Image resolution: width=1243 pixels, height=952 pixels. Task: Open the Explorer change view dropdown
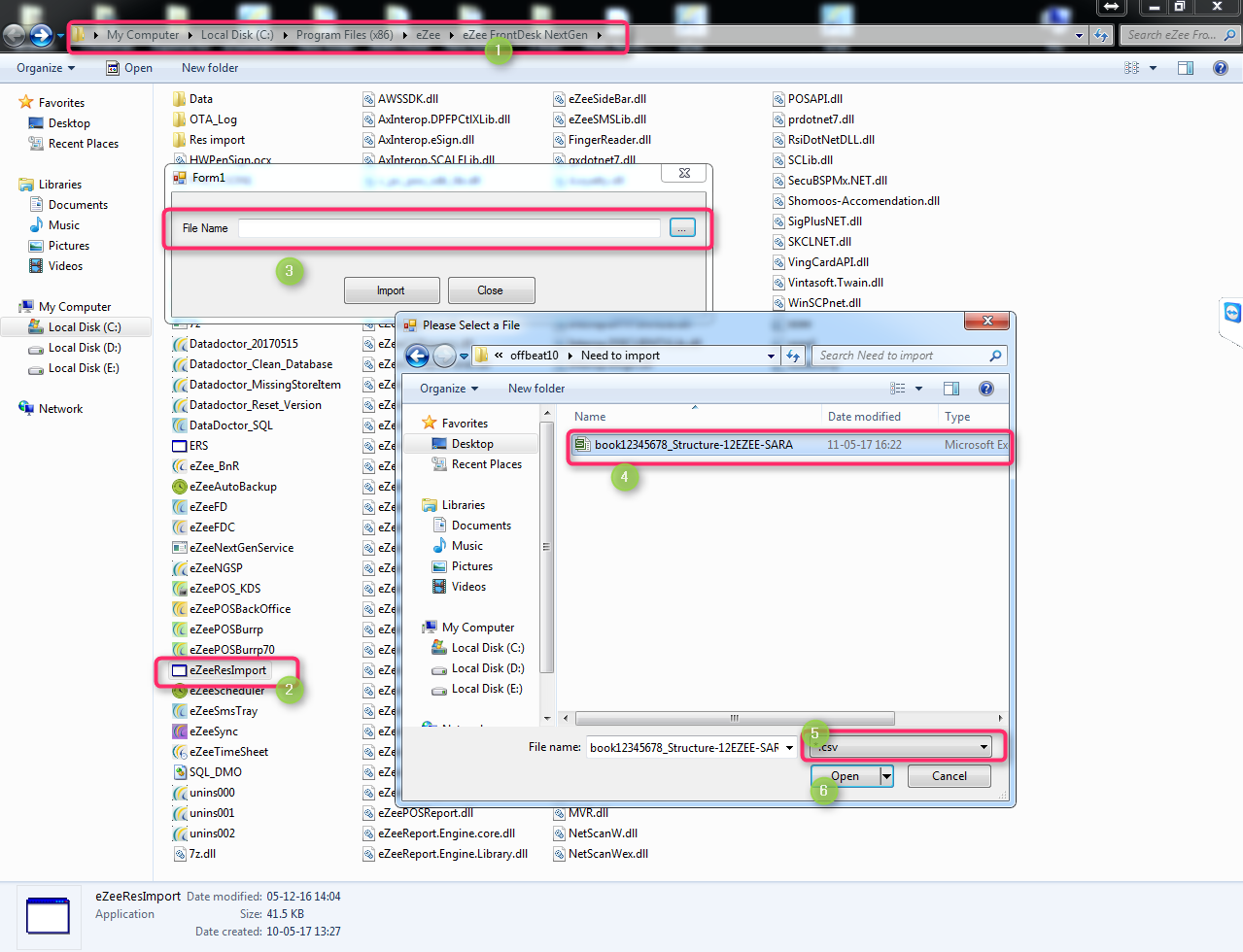(x=1153, y=68)
